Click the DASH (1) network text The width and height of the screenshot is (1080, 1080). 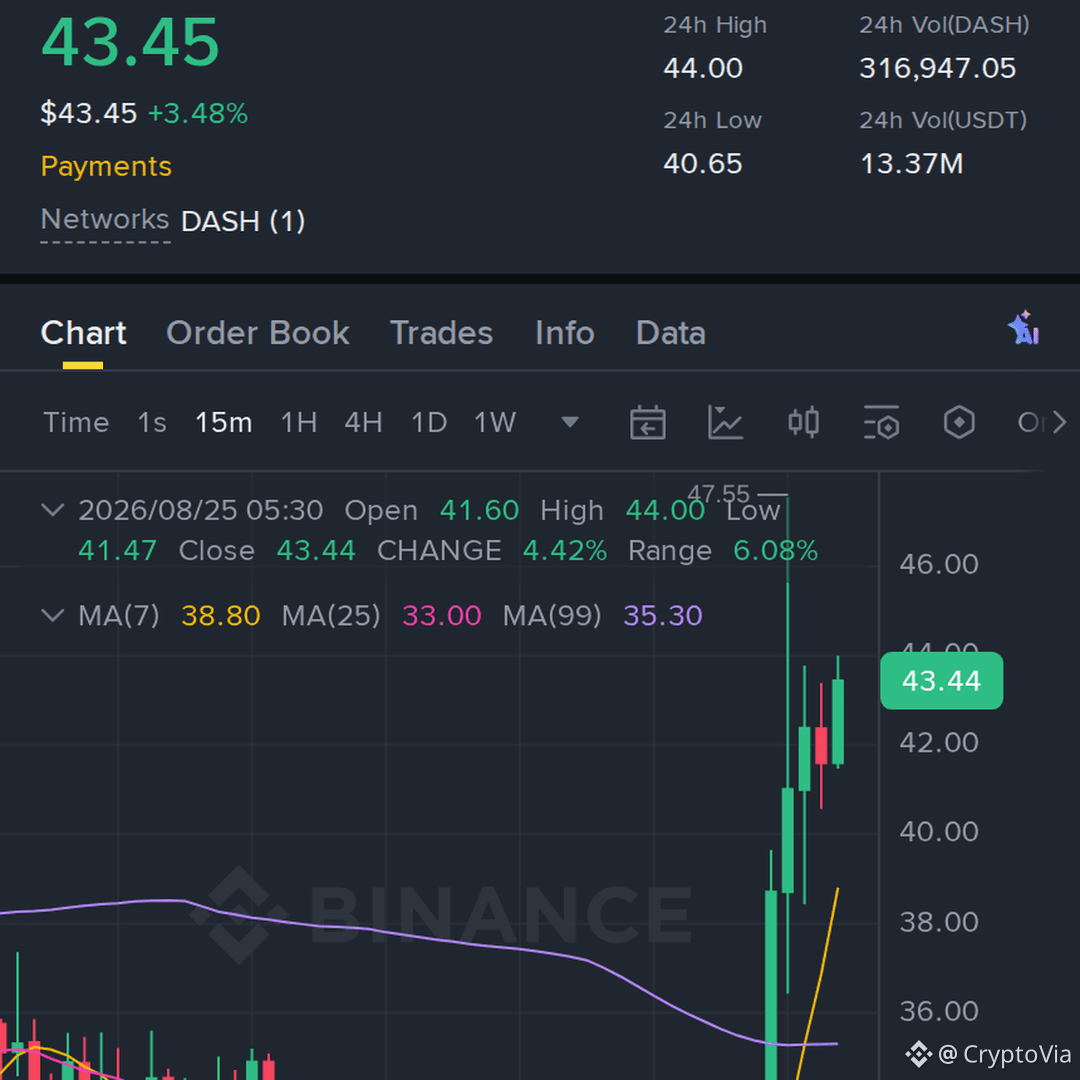pyautogui.click(x=243, y=222)
